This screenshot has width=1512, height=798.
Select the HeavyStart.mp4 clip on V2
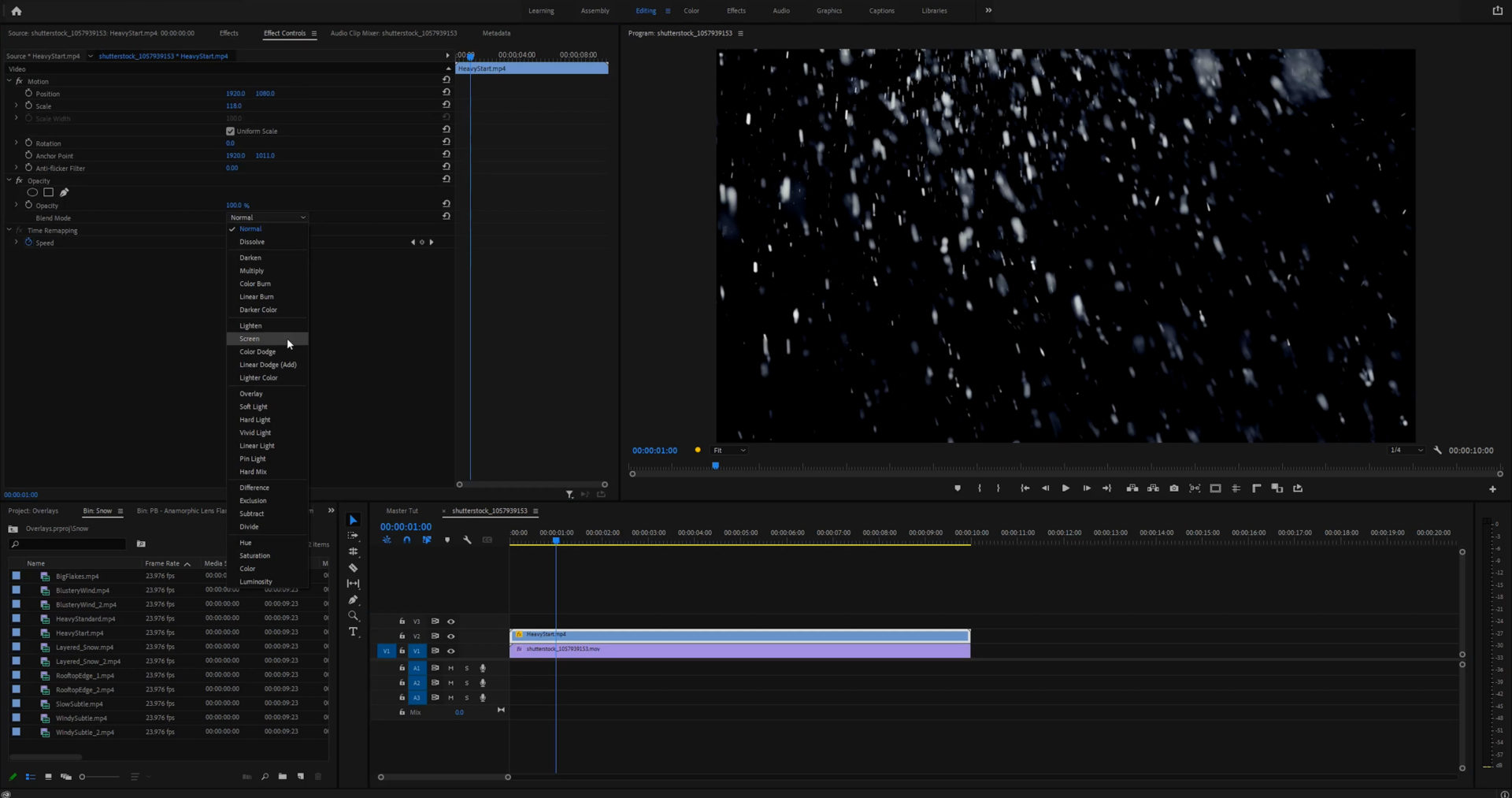pyautogui.click(x=739, y=635)
